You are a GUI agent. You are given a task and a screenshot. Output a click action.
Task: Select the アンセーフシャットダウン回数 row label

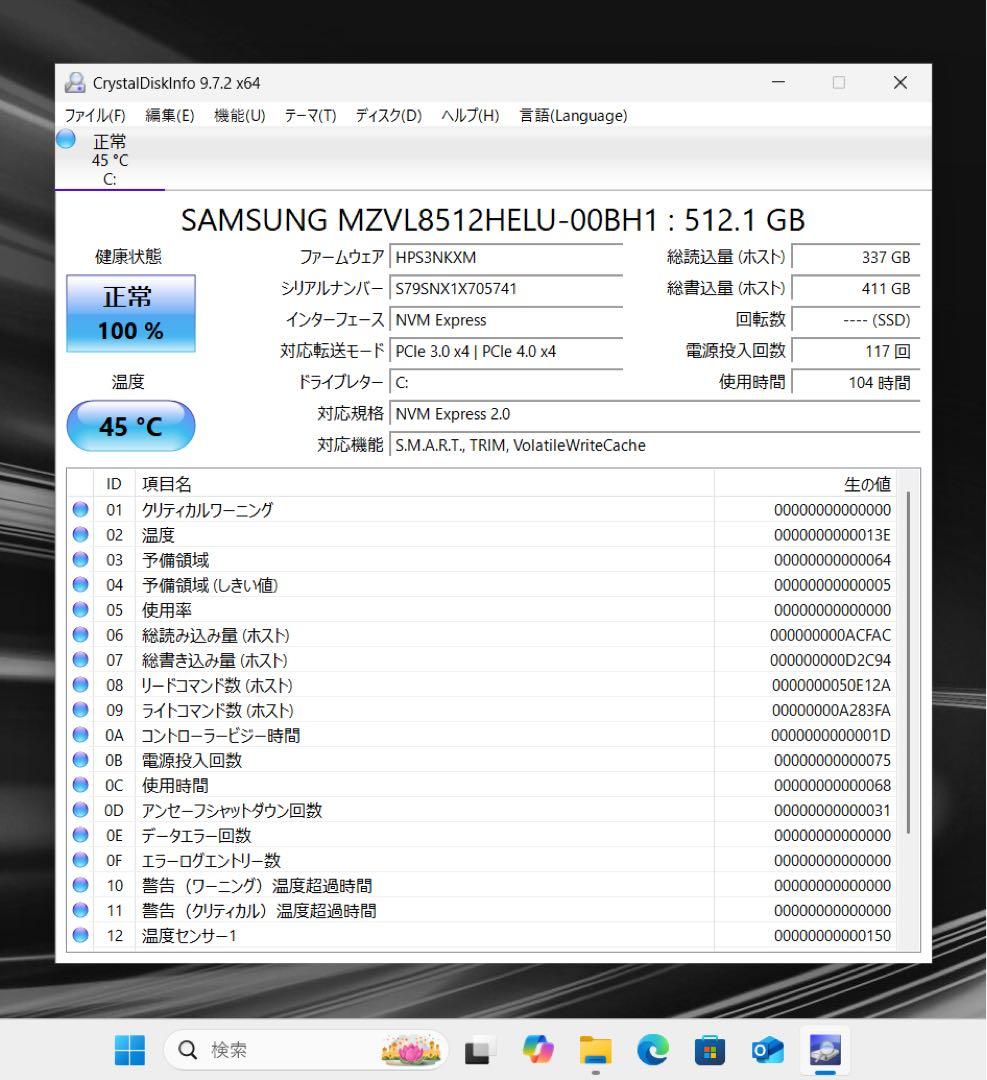232,810
